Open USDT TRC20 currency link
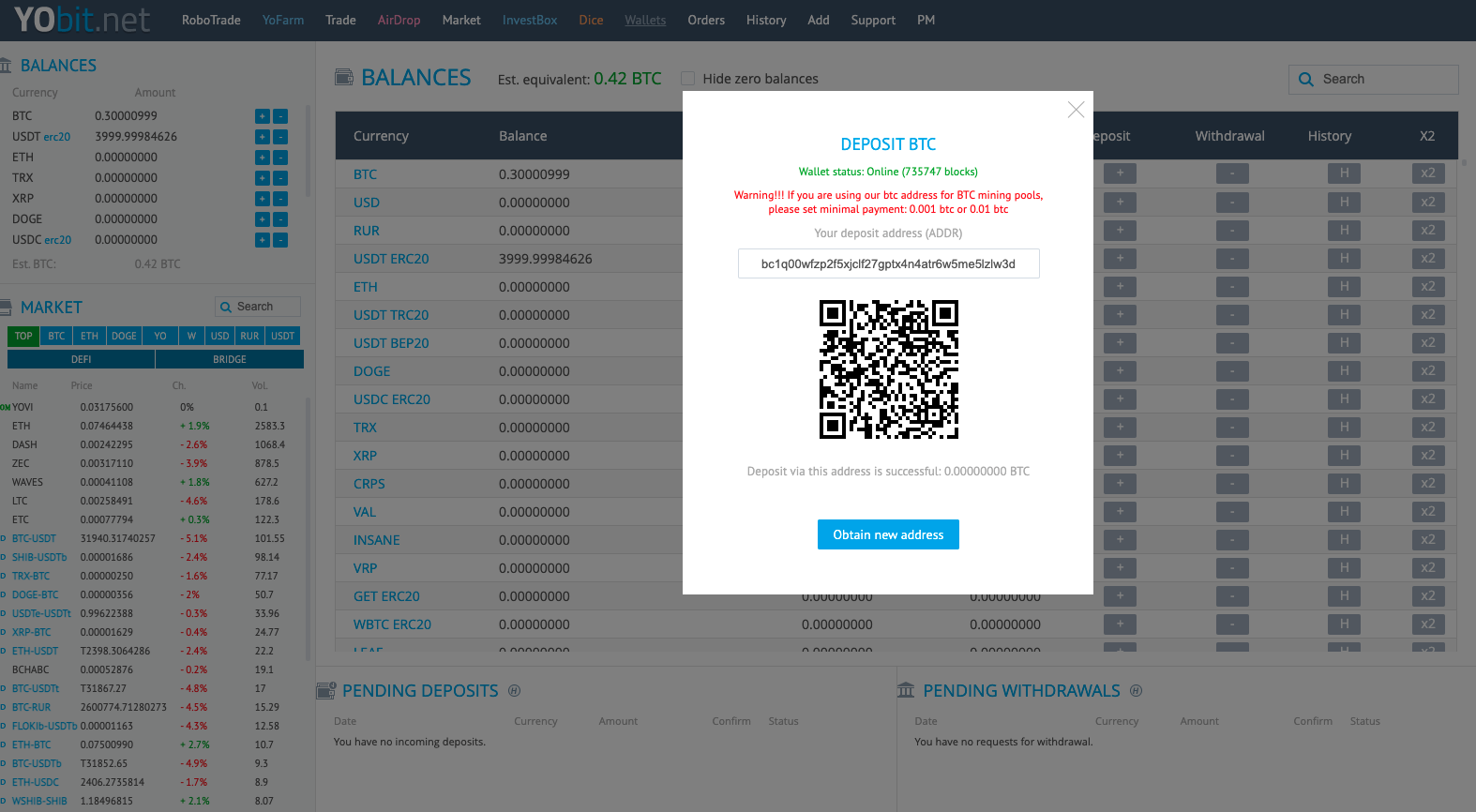This screenshot has height=812, width=1476. pyautogui.click(x=391, y=315)
